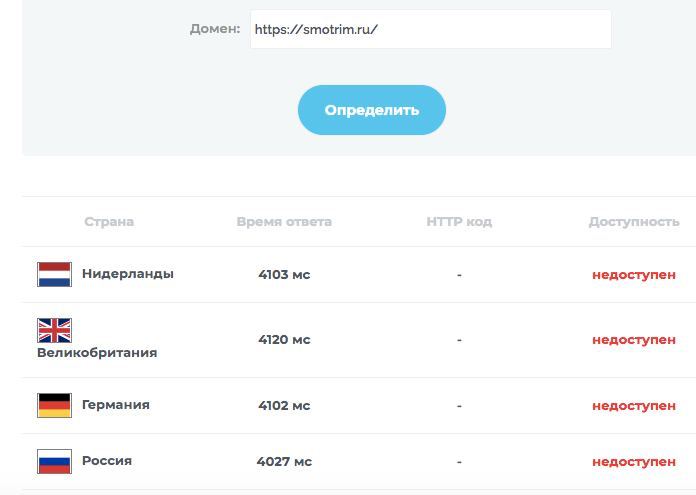Click недоступен status for Россия

(x=634, y=462)
